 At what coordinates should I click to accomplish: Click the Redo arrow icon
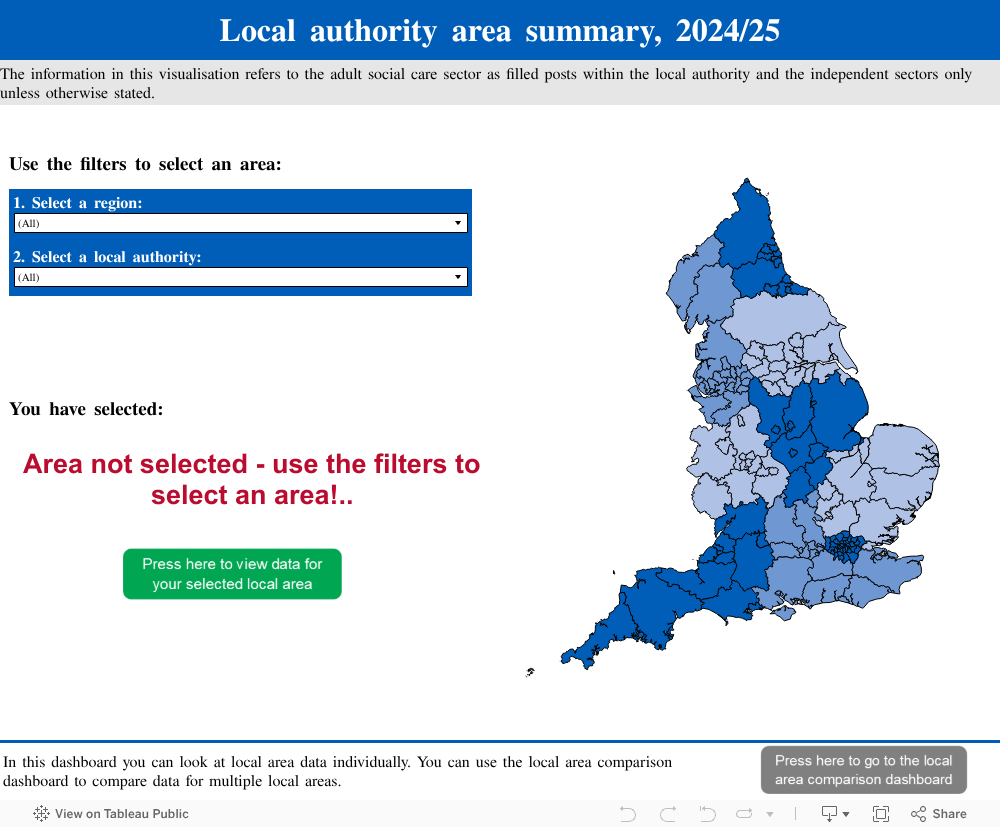[x=668, y=814]
